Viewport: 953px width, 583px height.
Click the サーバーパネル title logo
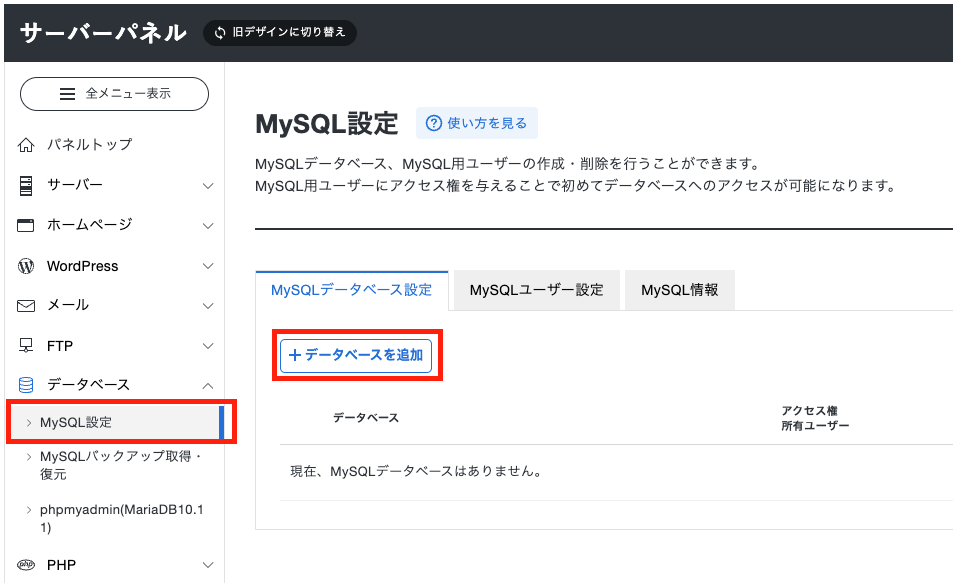point(103,32)
